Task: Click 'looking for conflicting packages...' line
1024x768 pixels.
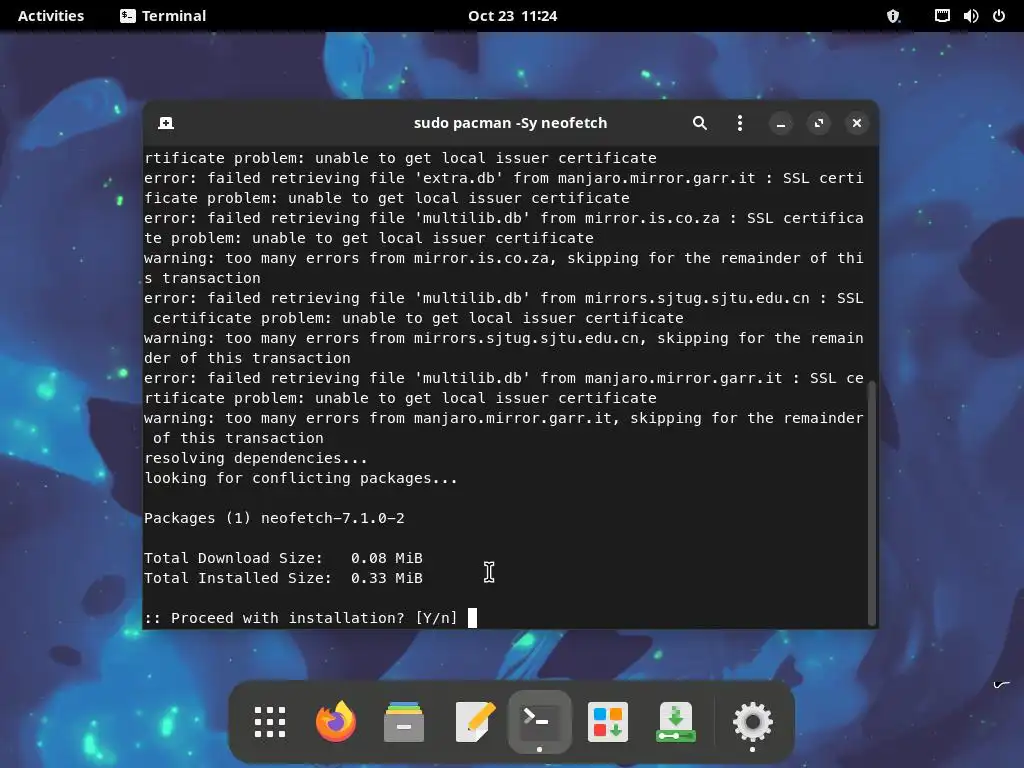Action: tap(301, 478)
